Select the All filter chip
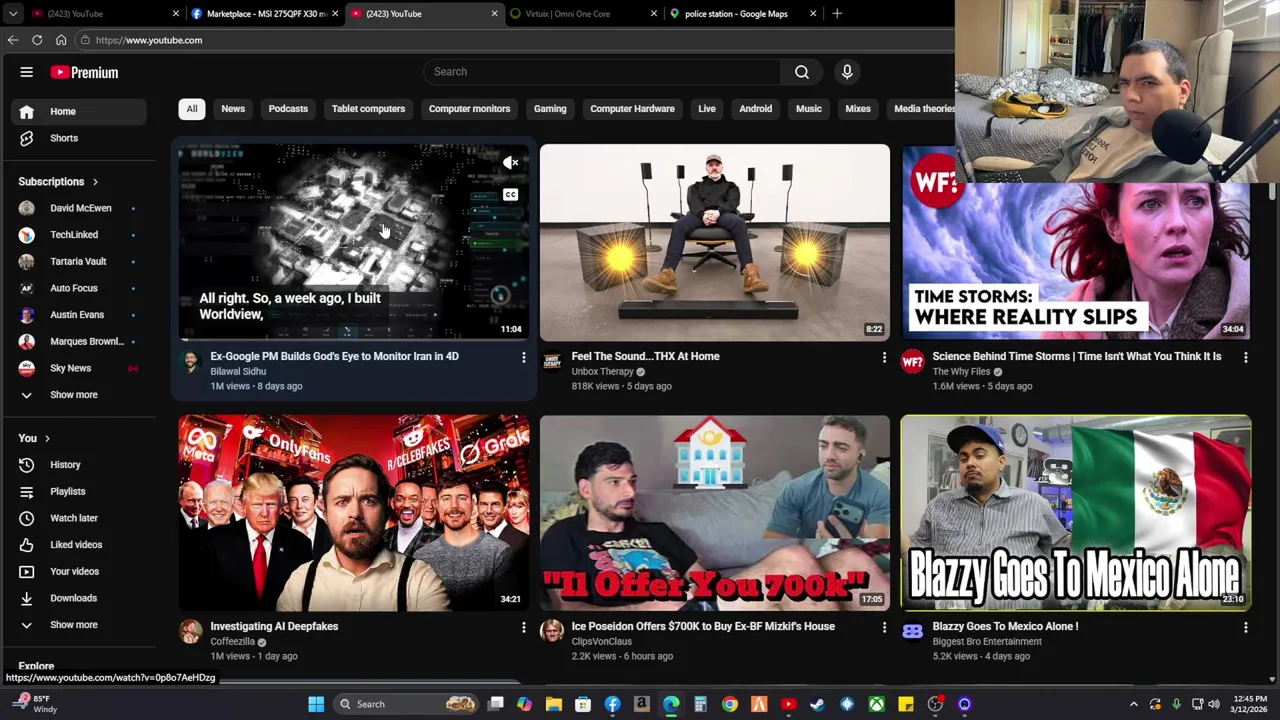The width and height of the screenshot is (1280, 720). click(192, 108)
